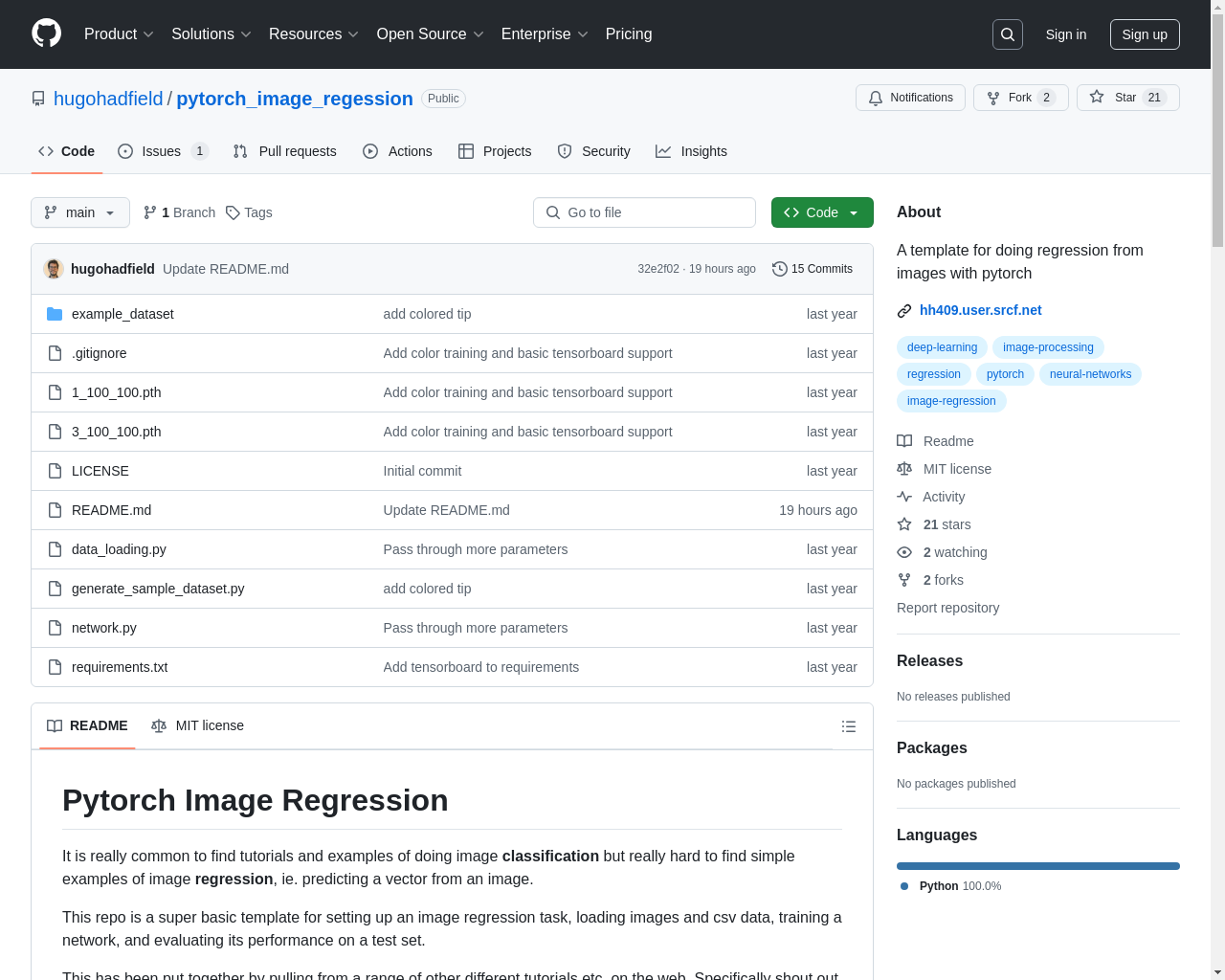Click the link icon beside hh409.user.srcf.net
Viewport: 1225px width, 980px height.
pyautogui.click(x=904, y=311)
